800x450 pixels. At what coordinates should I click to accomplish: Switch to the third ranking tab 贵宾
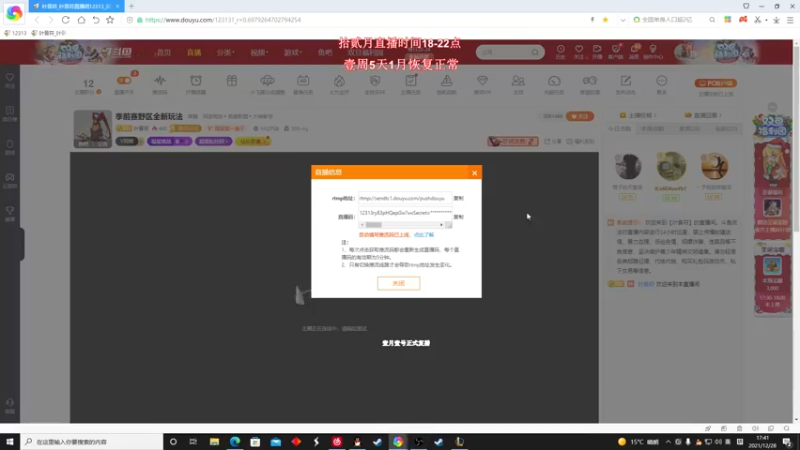coord(689,129)
